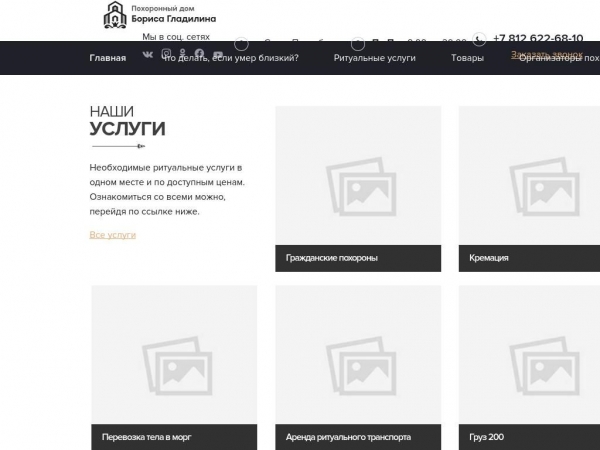Click the phone handset icon

click(479, 39)
